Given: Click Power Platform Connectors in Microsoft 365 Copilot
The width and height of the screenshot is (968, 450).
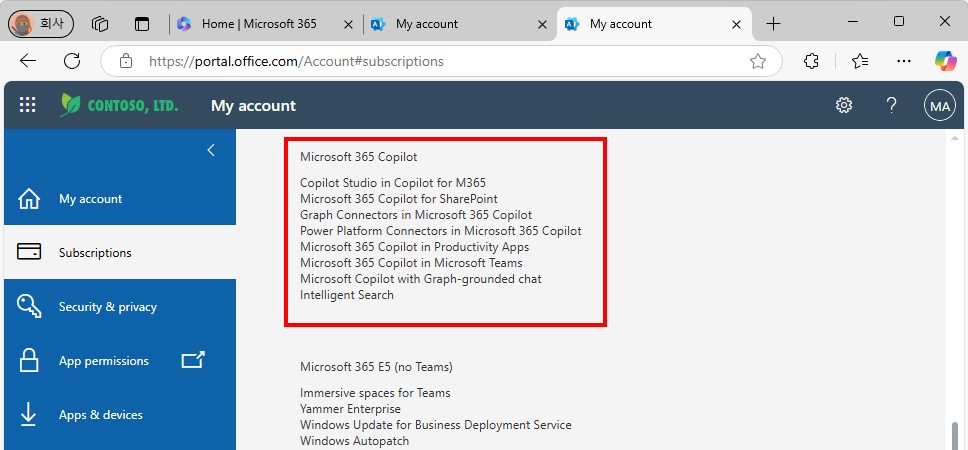Looking at the screenshot, I should 441,231.
